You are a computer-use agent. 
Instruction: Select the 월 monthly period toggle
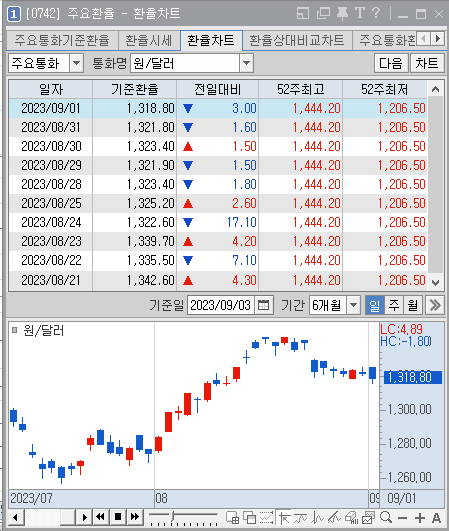pos(412,305)
